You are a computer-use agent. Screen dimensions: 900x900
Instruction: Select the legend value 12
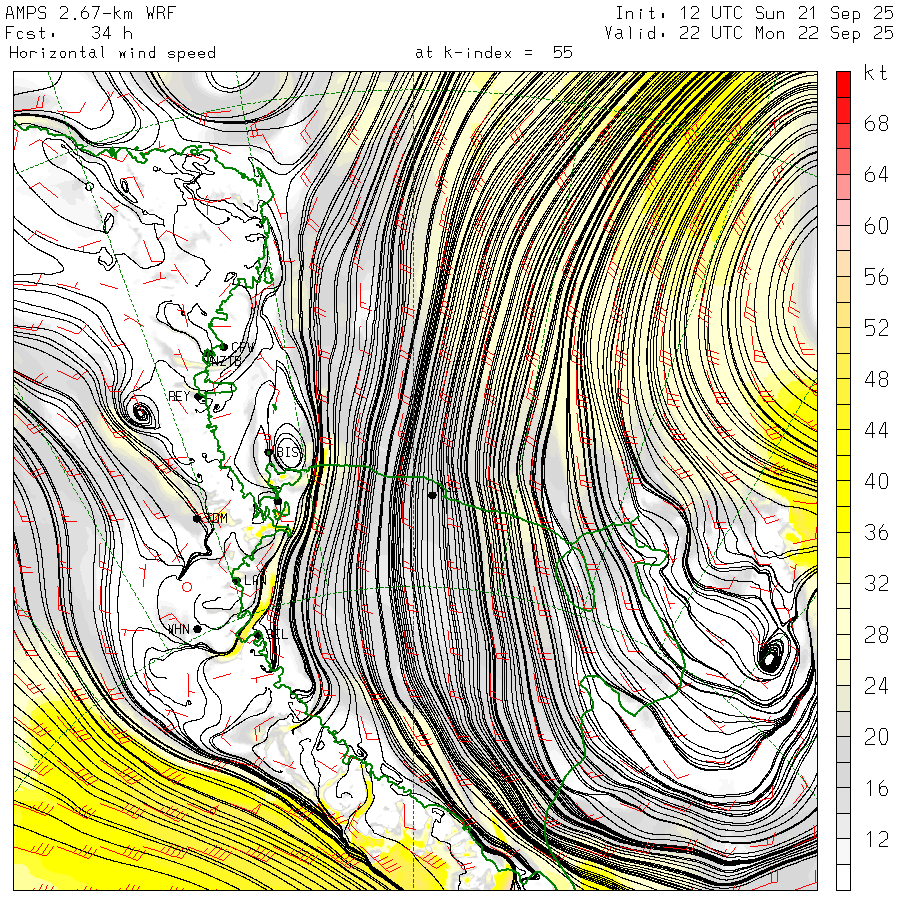pos(876,839)
